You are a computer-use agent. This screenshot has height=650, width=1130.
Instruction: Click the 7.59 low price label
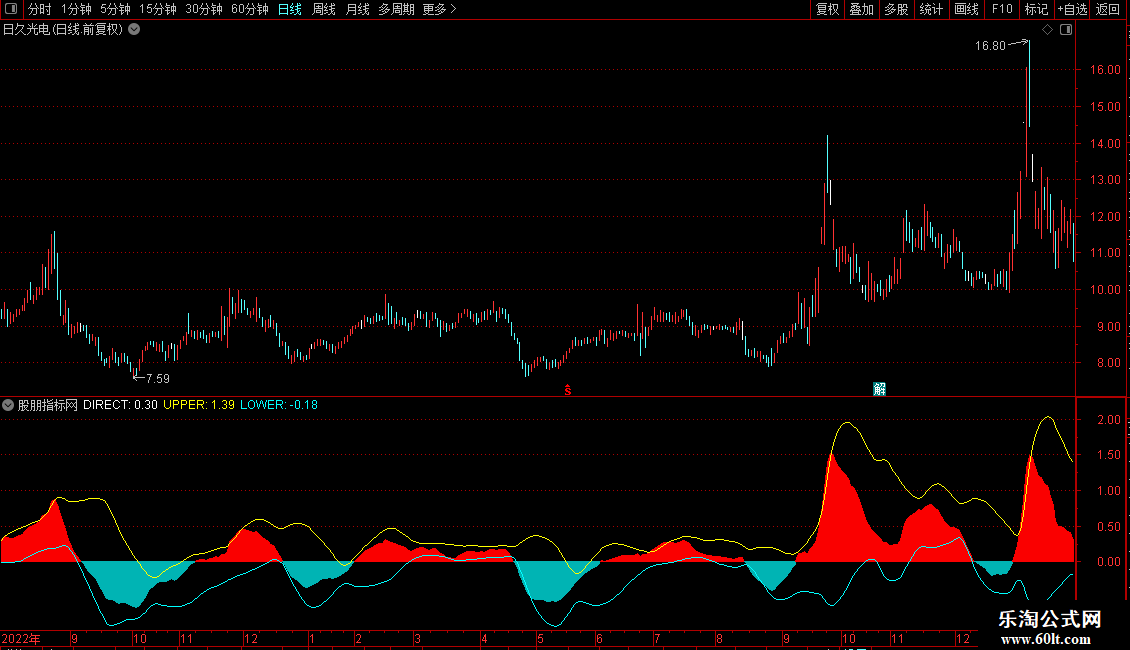point(158,378)
